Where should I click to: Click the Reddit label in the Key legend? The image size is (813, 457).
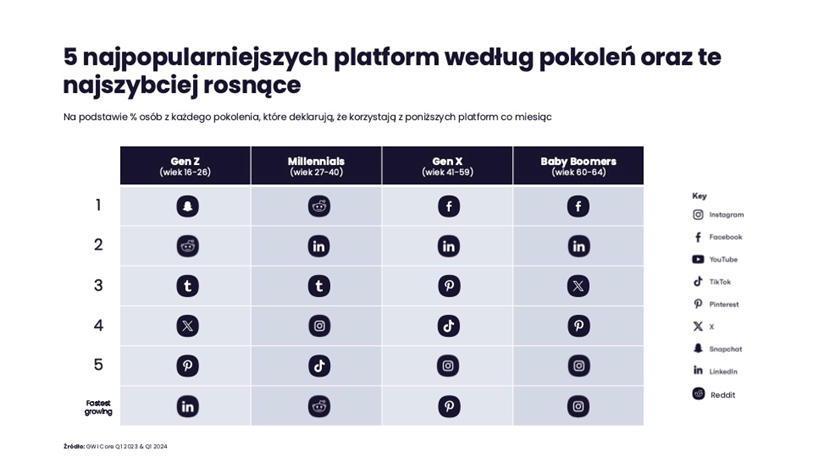pos(722,395)
